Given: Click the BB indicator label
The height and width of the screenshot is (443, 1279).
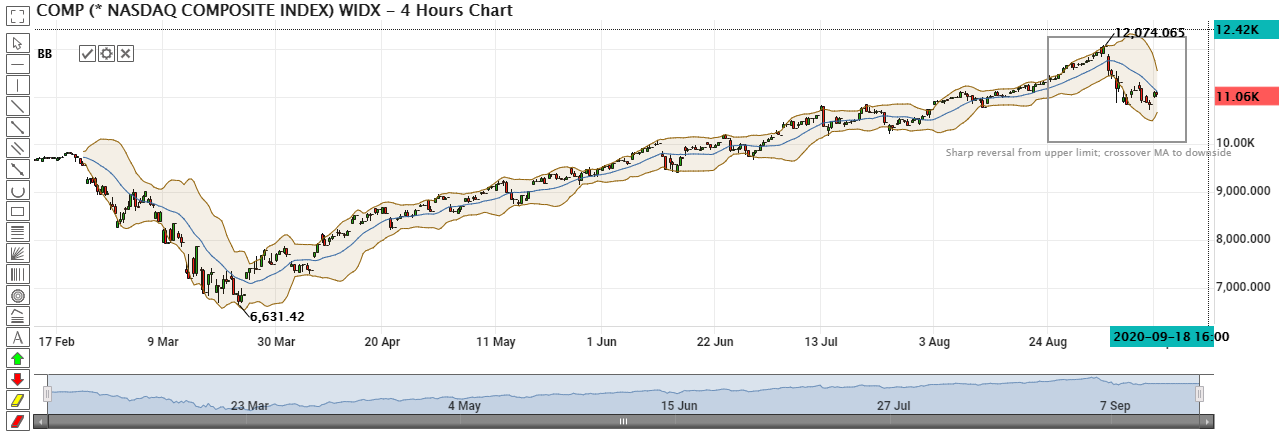Looking at the screenshot, I should (45, 54).
